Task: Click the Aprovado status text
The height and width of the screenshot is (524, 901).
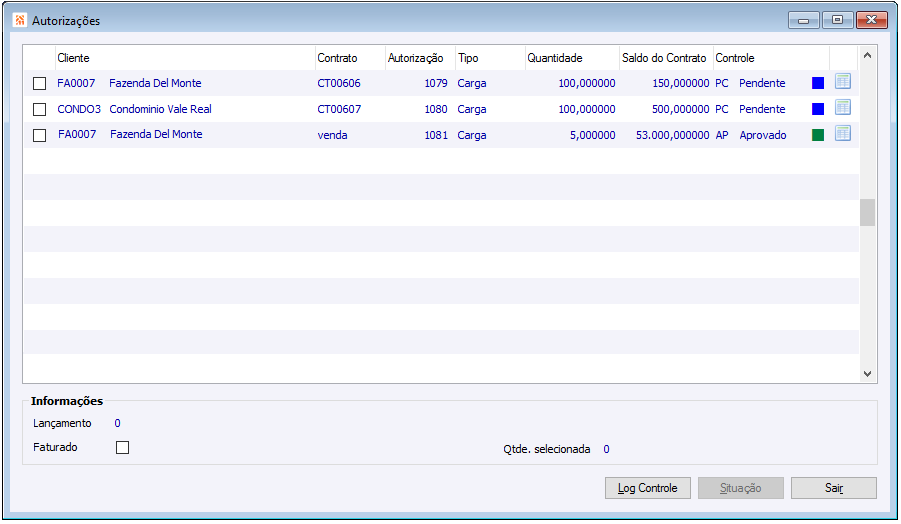Action: tap(763, 135)
